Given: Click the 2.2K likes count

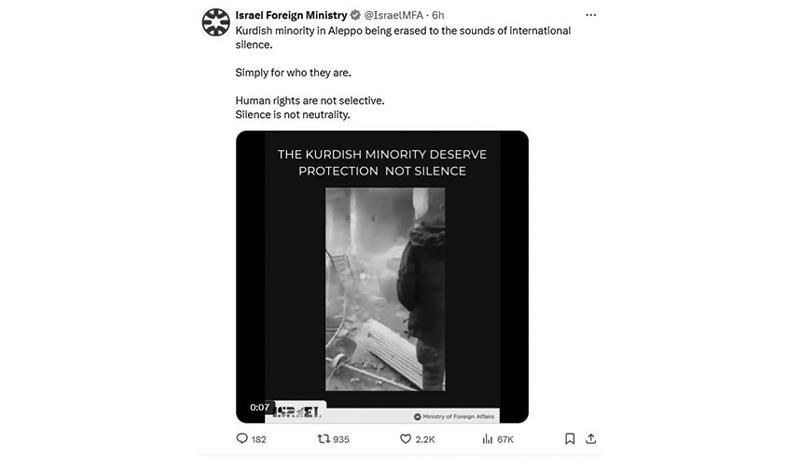Looking at the screenshot, I should (425, 439).
